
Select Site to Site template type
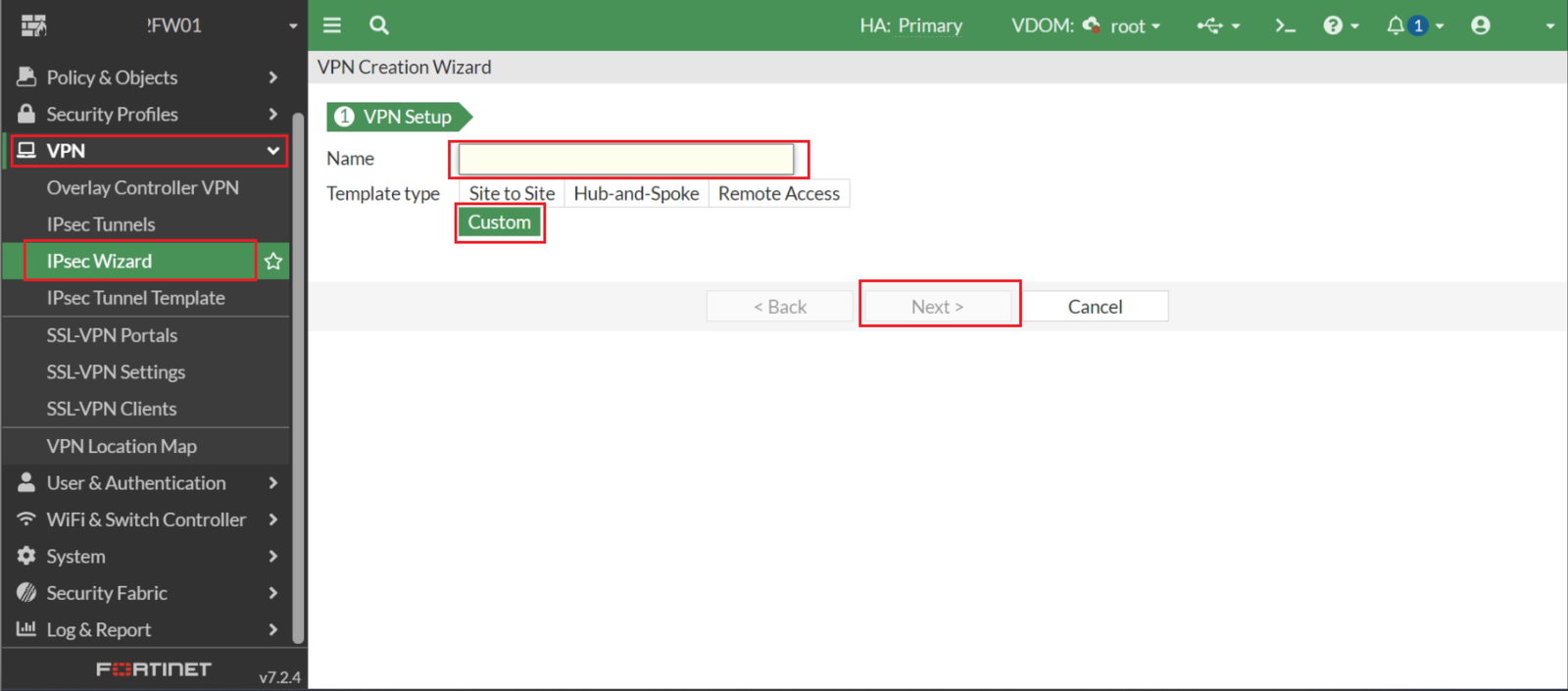(x=512, y=194)
